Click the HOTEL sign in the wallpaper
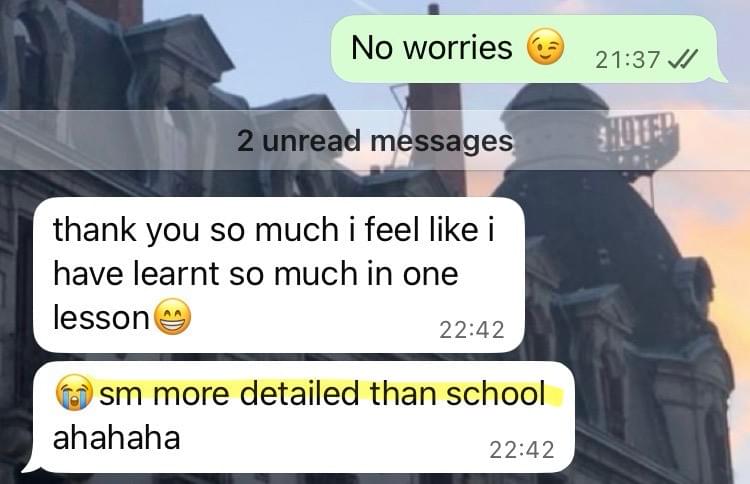Image resolution: width=750 pixels, height=484 pixels. pos(639,132)
